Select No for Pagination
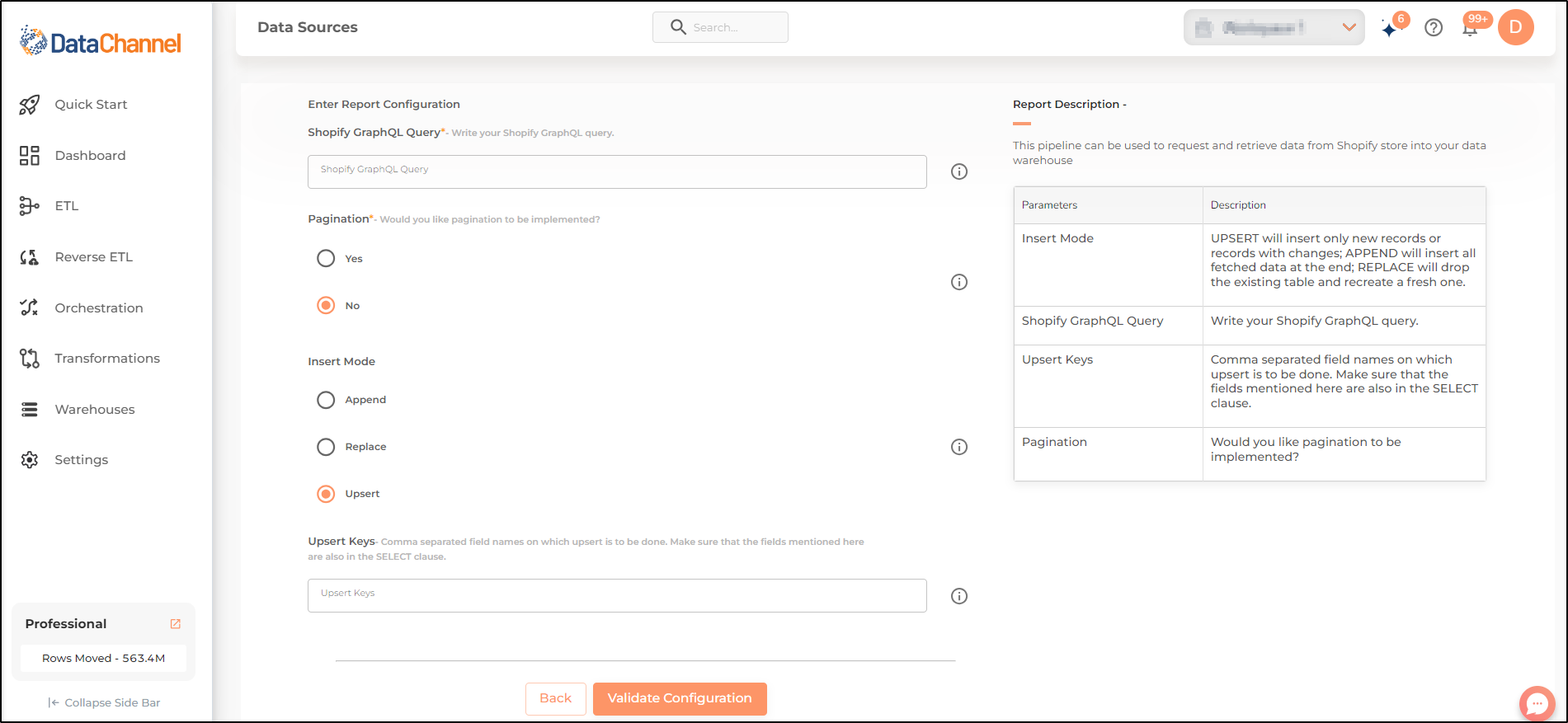The width and height of the screenshot is (1568, 723). pos(326,306)
